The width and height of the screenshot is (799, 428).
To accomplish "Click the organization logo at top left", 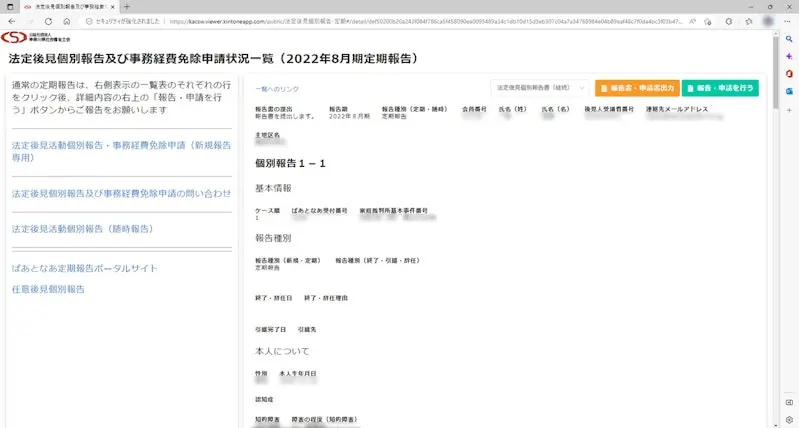I will pyautogui.click(x=36, y=37).
